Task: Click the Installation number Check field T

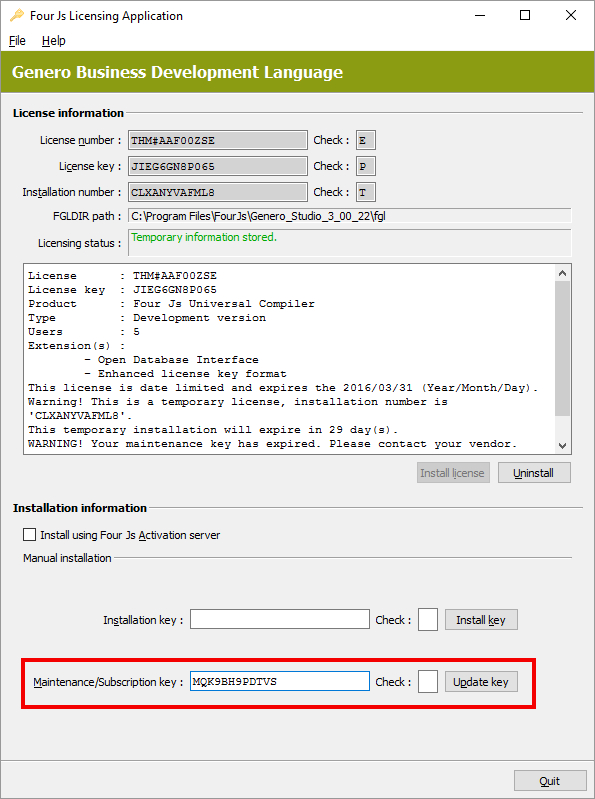Action: coord(365,192)
